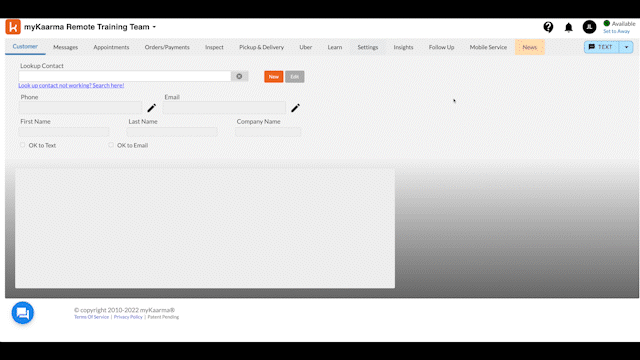Click the 'Patent Pending' footer text

coord(163,317)
